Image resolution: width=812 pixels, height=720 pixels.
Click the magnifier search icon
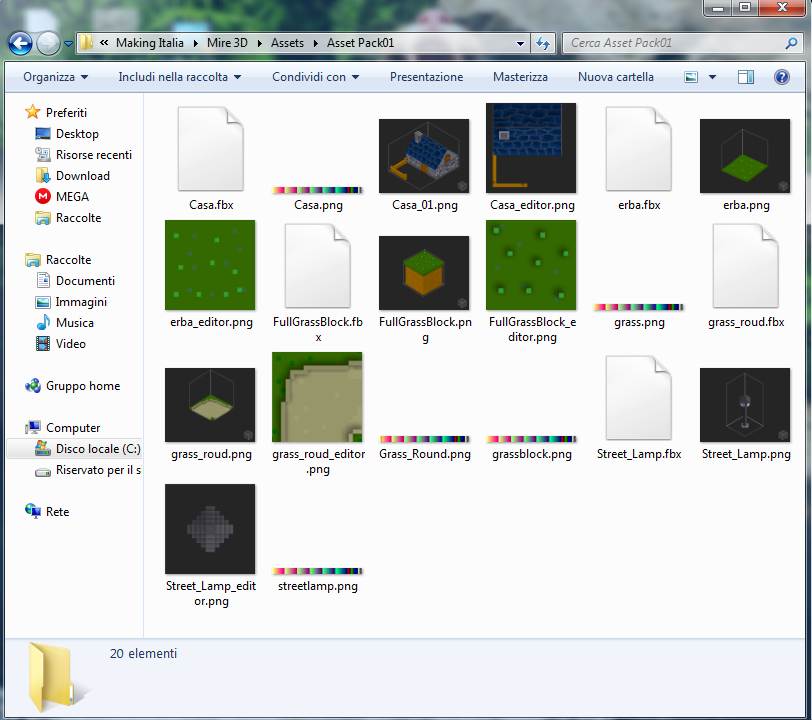pyautogui.click(x=791, y=44)
